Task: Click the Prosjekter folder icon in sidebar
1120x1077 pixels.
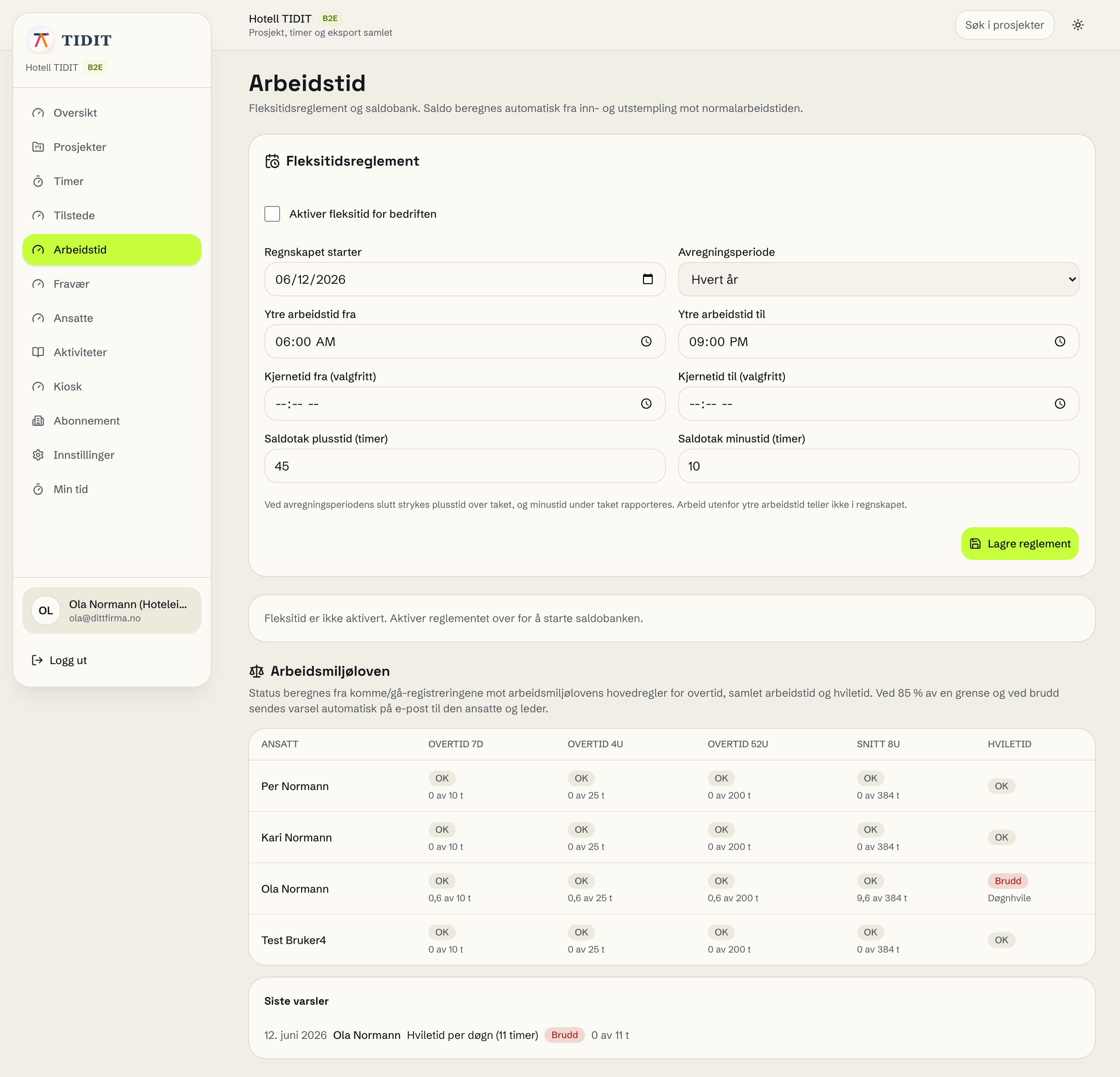Action: point(38,147)
